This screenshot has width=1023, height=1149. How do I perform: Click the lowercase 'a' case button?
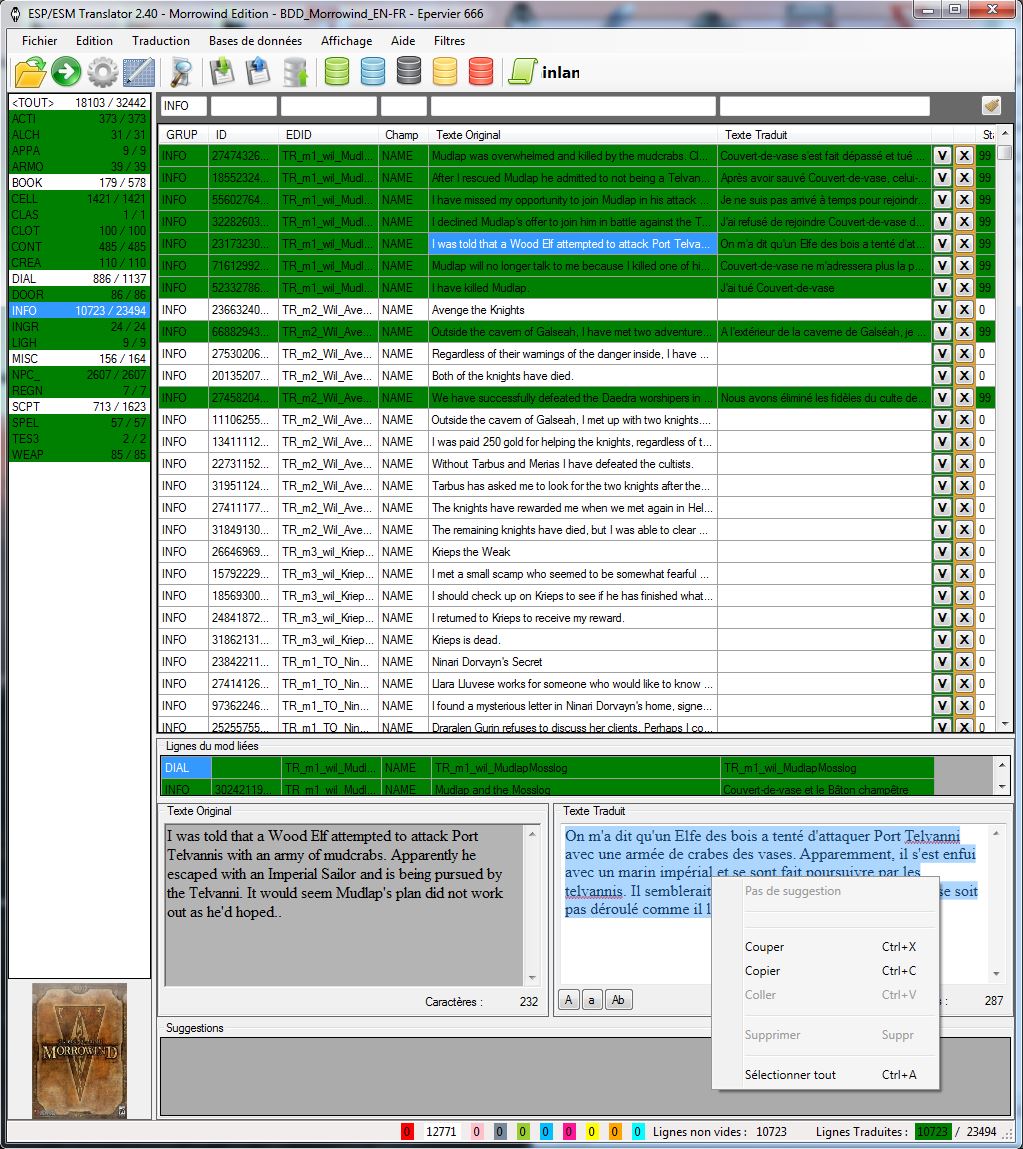click(x=591, y=1000)
